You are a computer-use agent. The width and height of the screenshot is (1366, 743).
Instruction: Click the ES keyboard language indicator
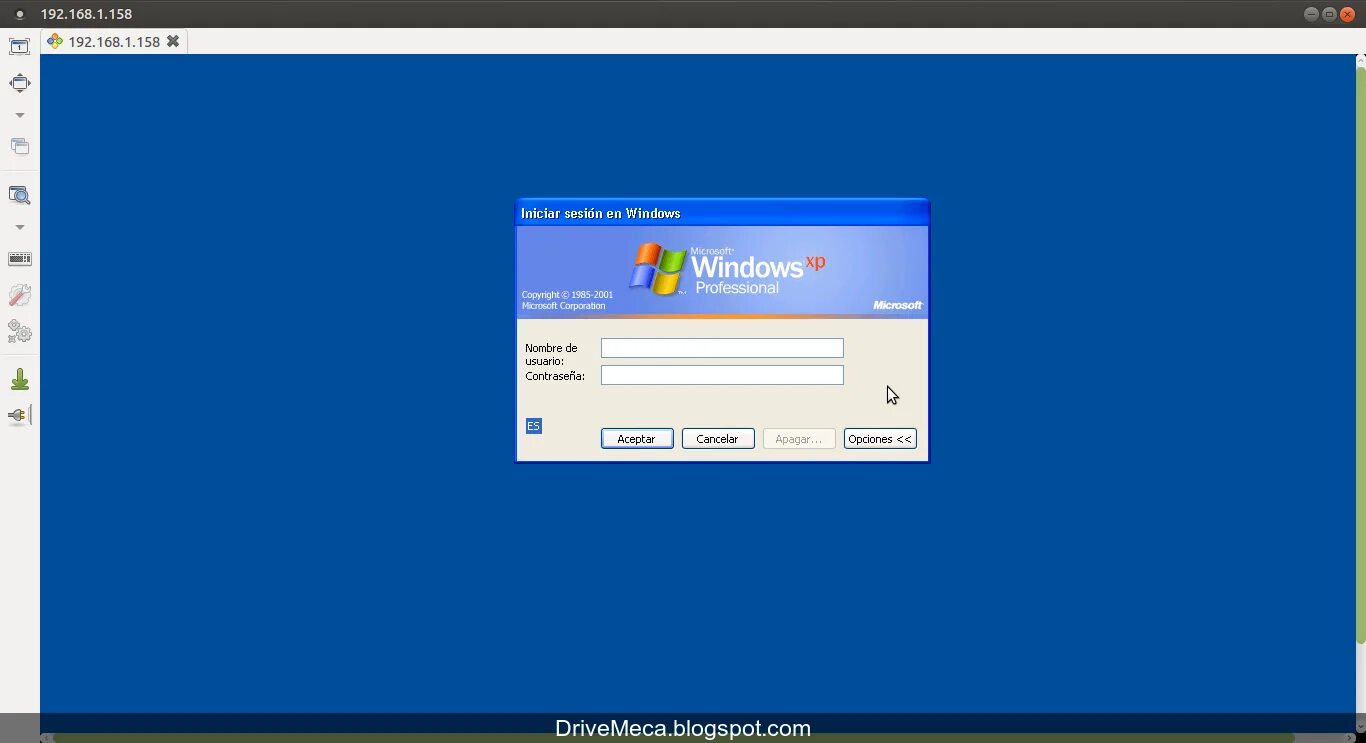(534, 426)
